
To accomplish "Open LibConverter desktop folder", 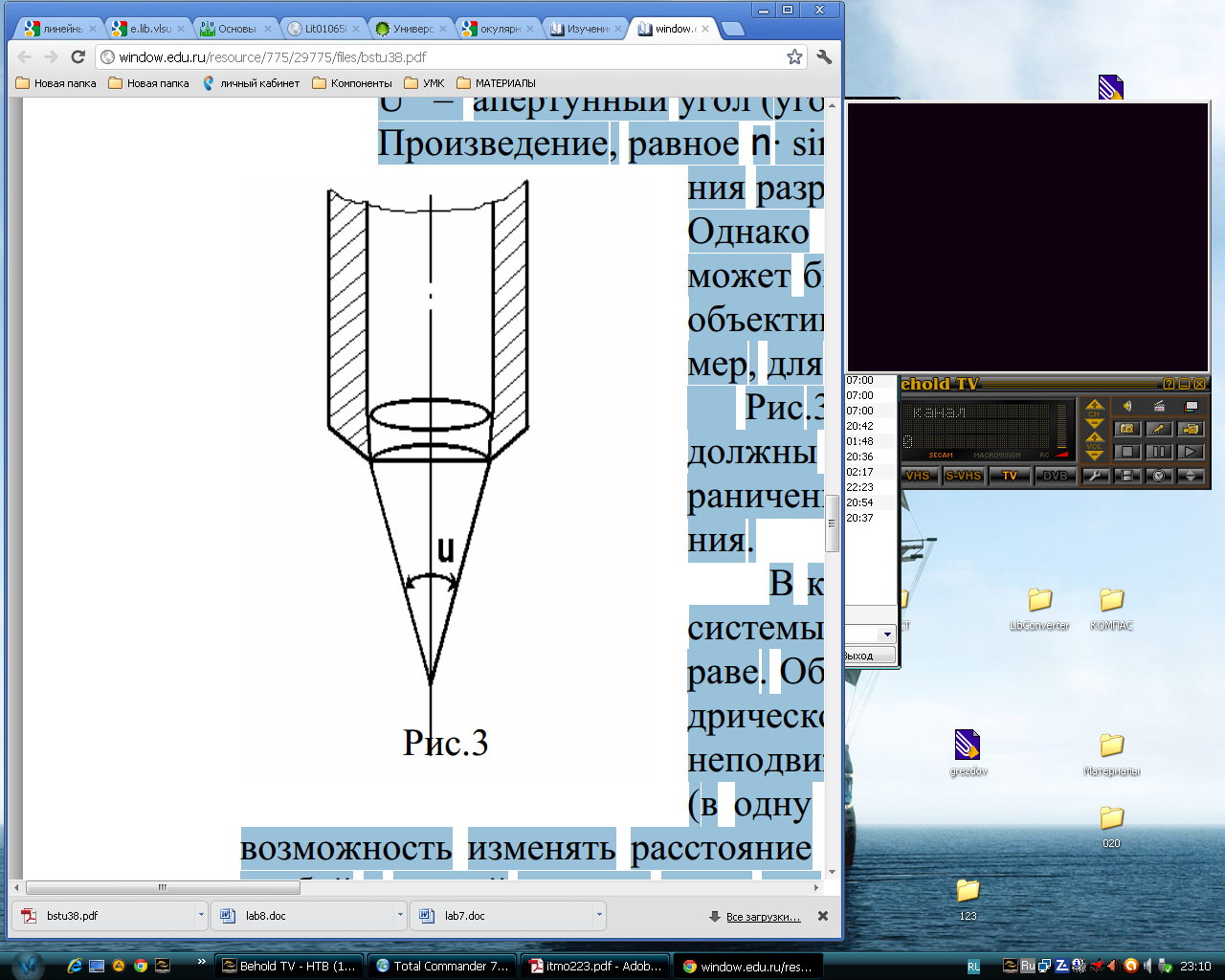I will click(x=1039, y=609).
